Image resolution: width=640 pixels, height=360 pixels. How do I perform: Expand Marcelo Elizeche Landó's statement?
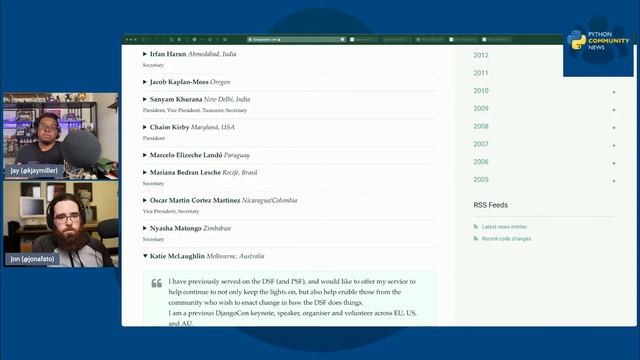pos(144,155)
